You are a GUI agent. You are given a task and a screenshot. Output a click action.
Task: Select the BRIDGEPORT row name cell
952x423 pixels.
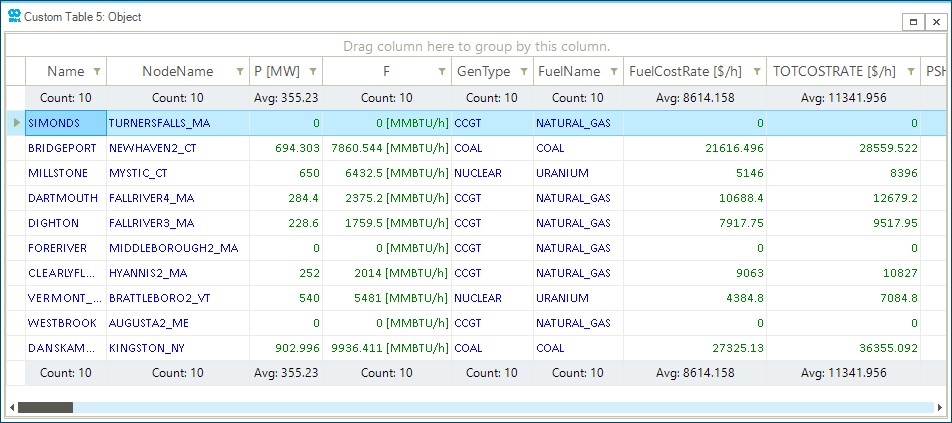(62, 148)
